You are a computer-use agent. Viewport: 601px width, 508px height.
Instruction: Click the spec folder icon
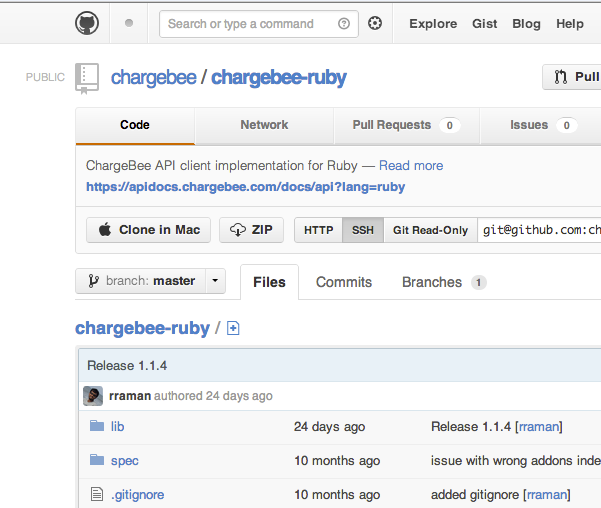[97, 459]
